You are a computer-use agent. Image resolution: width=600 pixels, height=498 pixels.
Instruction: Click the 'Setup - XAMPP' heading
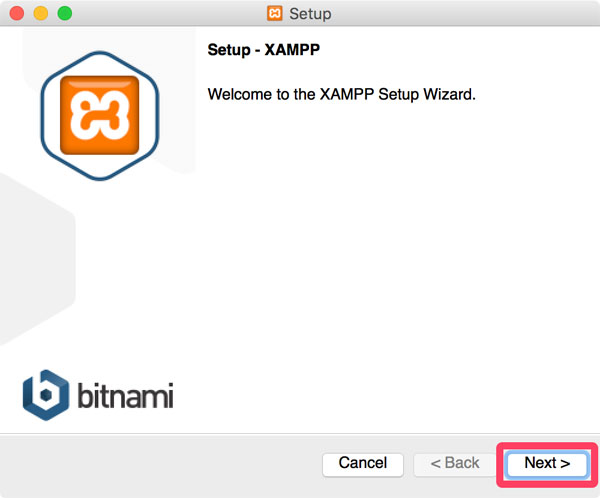click(263, 50)
